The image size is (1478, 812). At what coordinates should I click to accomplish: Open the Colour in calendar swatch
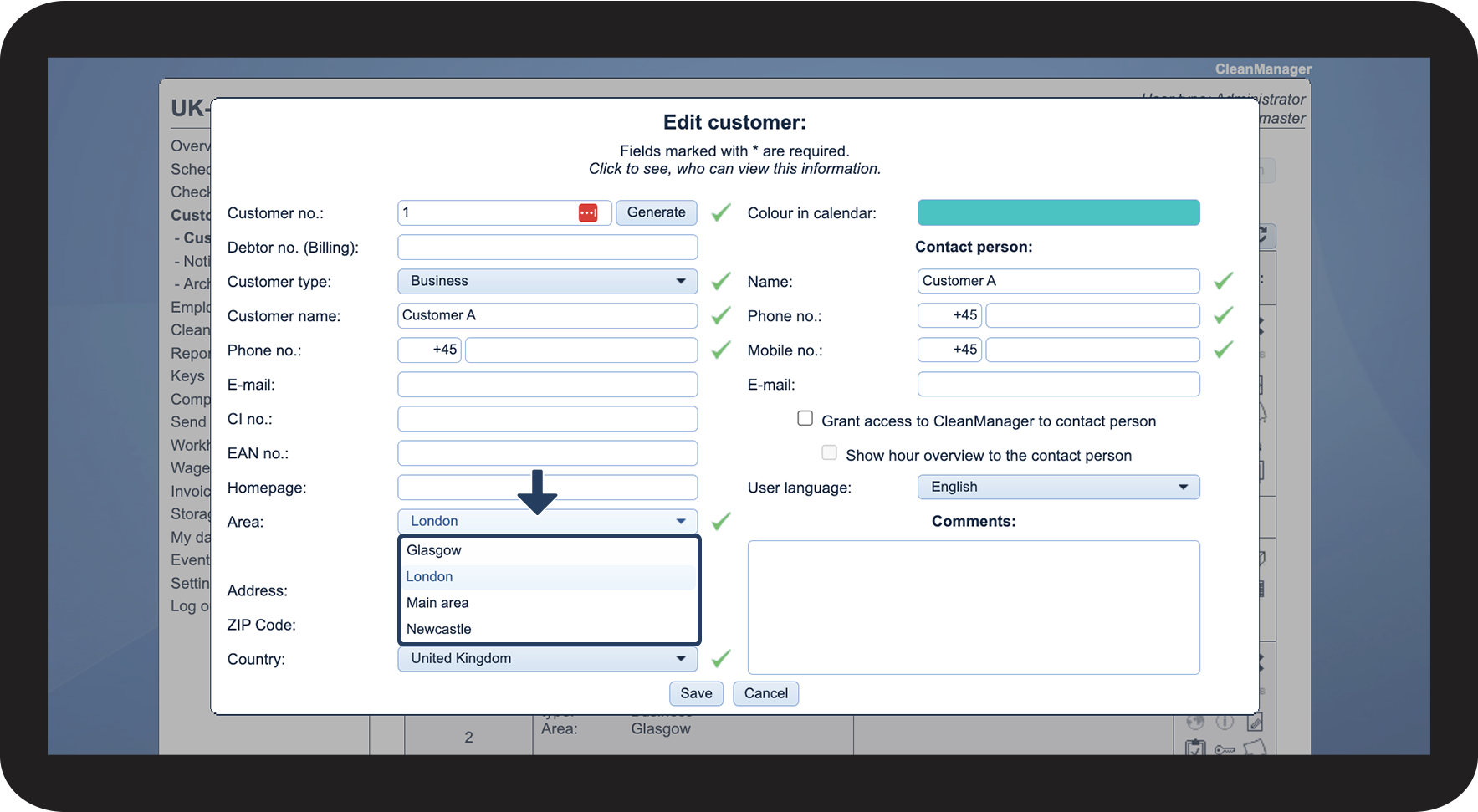point(1058,213)
